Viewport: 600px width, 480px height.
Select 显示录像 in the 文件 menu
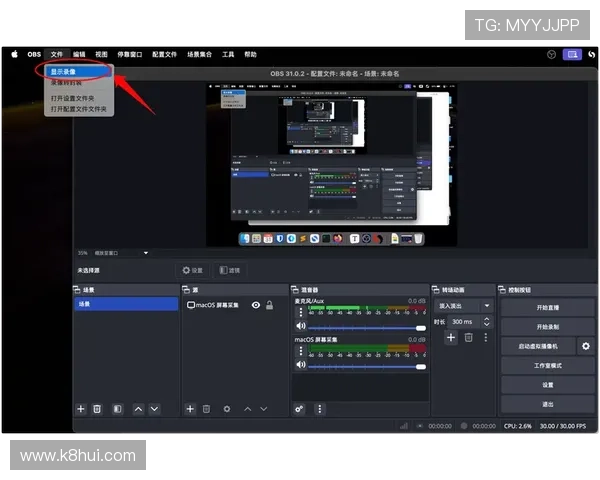[x=70, y=72]
